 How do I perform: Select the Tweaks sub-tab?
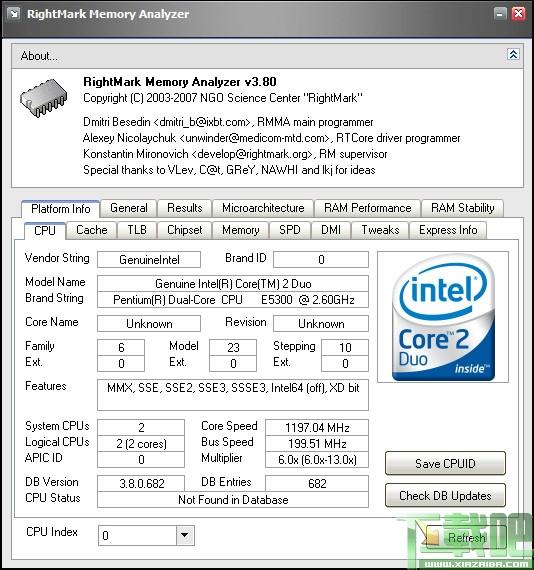[380, 230]
